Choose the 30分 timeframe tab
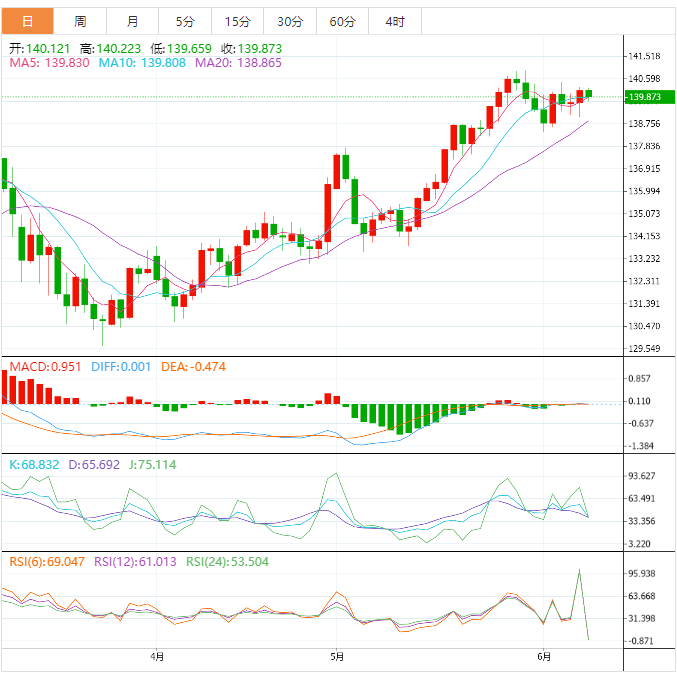This screenshot has width=677, height=680. coord(290,21)
